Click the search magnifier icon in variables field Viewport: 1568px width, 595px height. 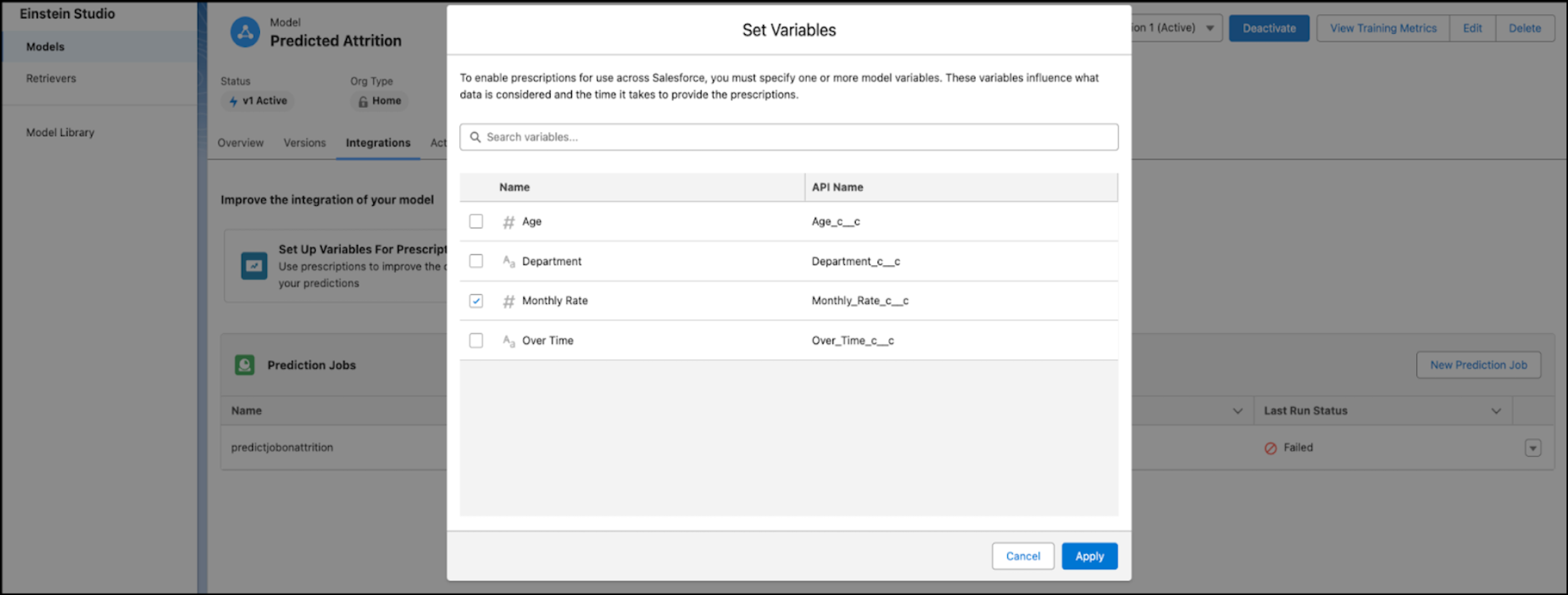click(475, 137)
